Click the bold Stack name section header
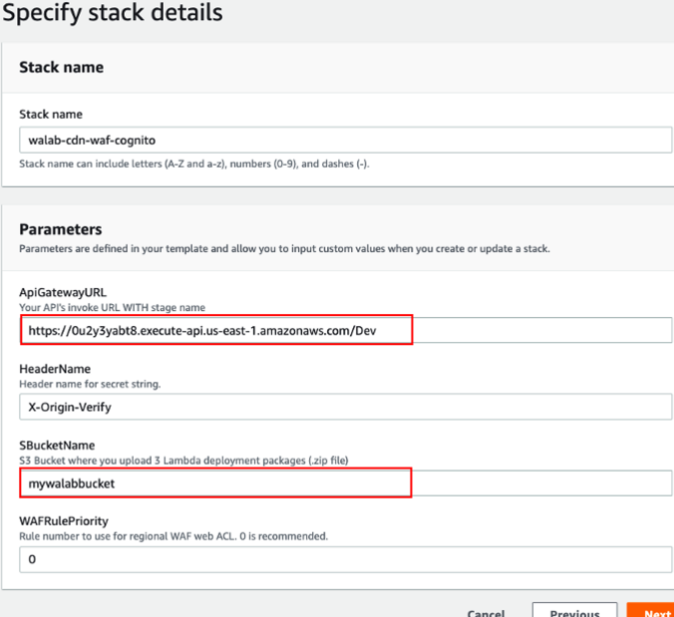The height and width of the screenshot is (617, 674). tap(61, 68)
